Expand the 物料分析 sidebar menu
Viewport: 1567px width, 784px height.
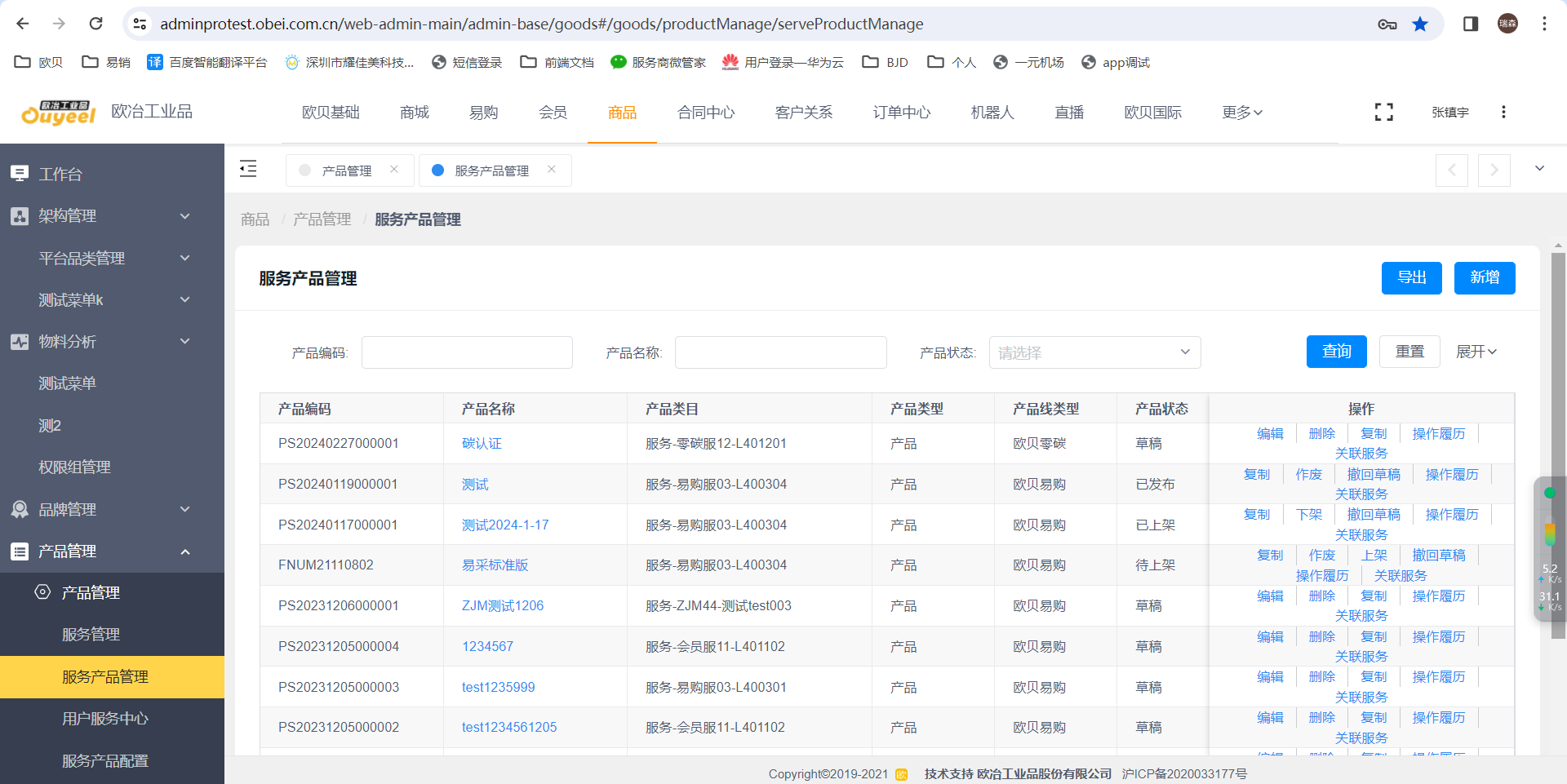tap(112, 342)
